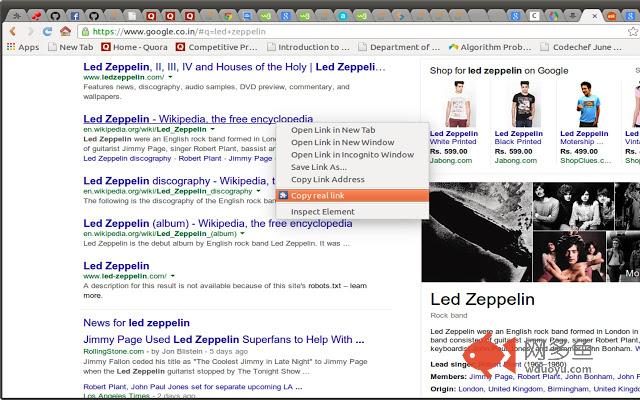The height and width of the screenshot is (400, 640).
Task: Open the Home - Quora bookmark
Action: coord(137,47)
